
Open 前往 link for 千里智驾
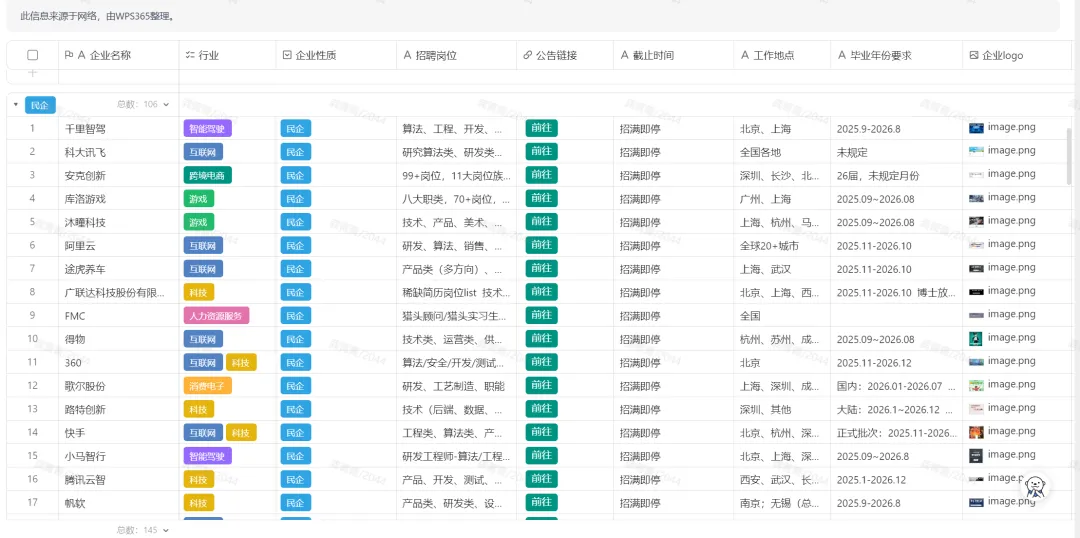[x=541, y=128]
